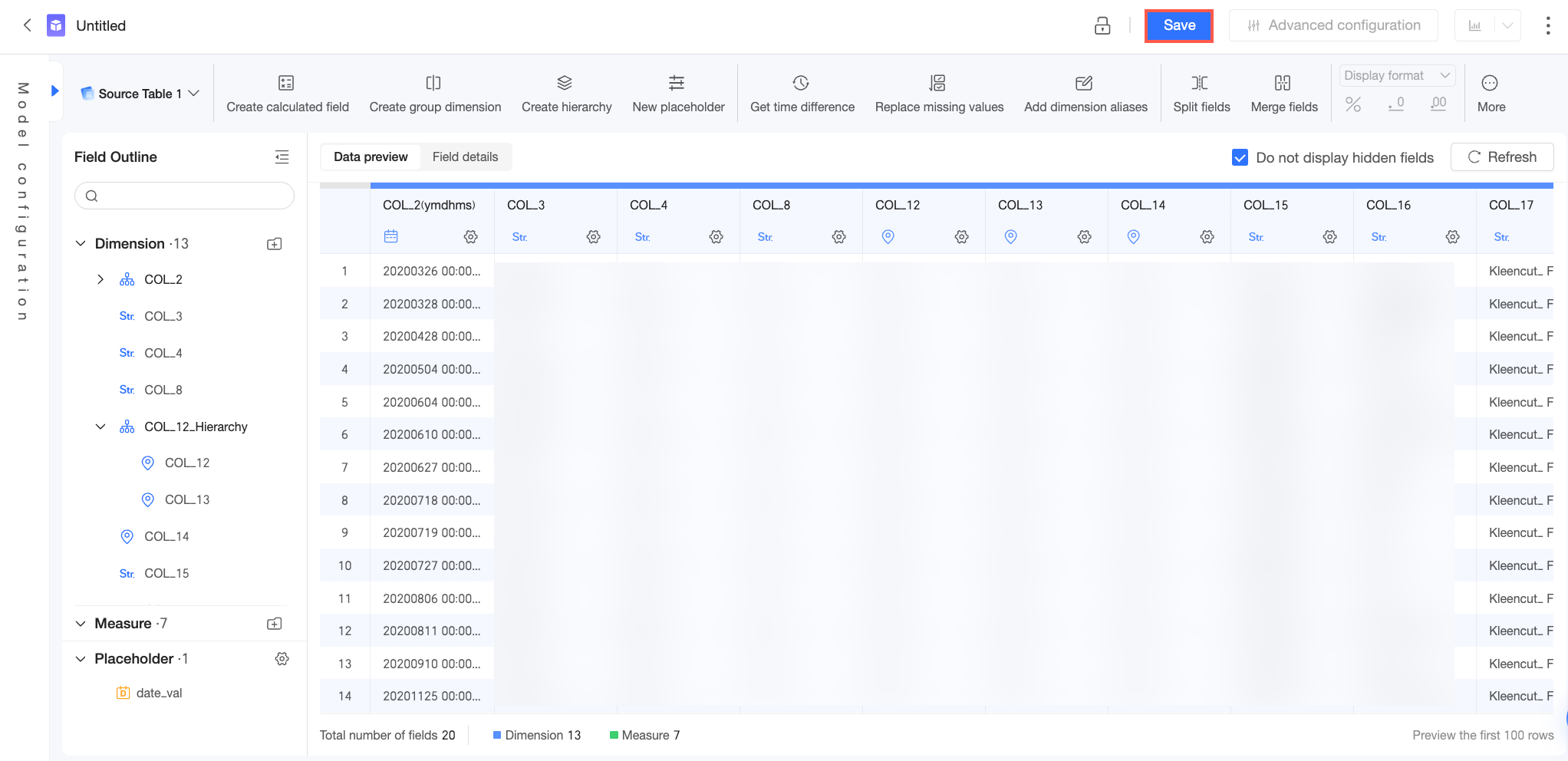This screenshot has height=761, width=1568.
Task: Open settings gear for COL_13 column
Action: 1085,237
